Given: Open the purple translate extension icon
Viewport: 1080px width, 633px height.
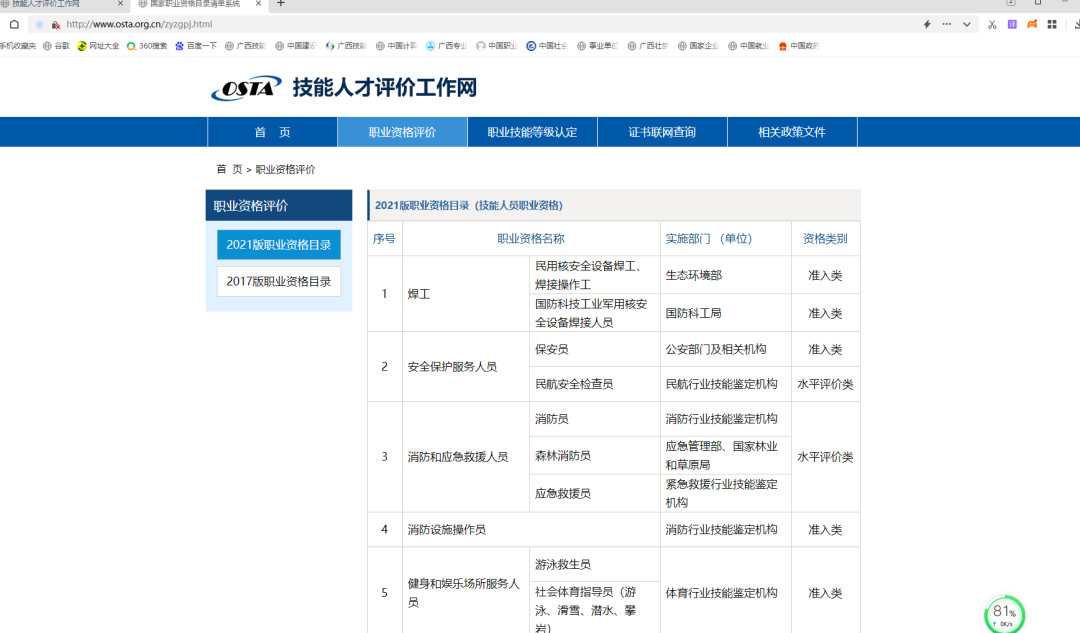Looking at the screenshot, I should [x=1012, y=24].
